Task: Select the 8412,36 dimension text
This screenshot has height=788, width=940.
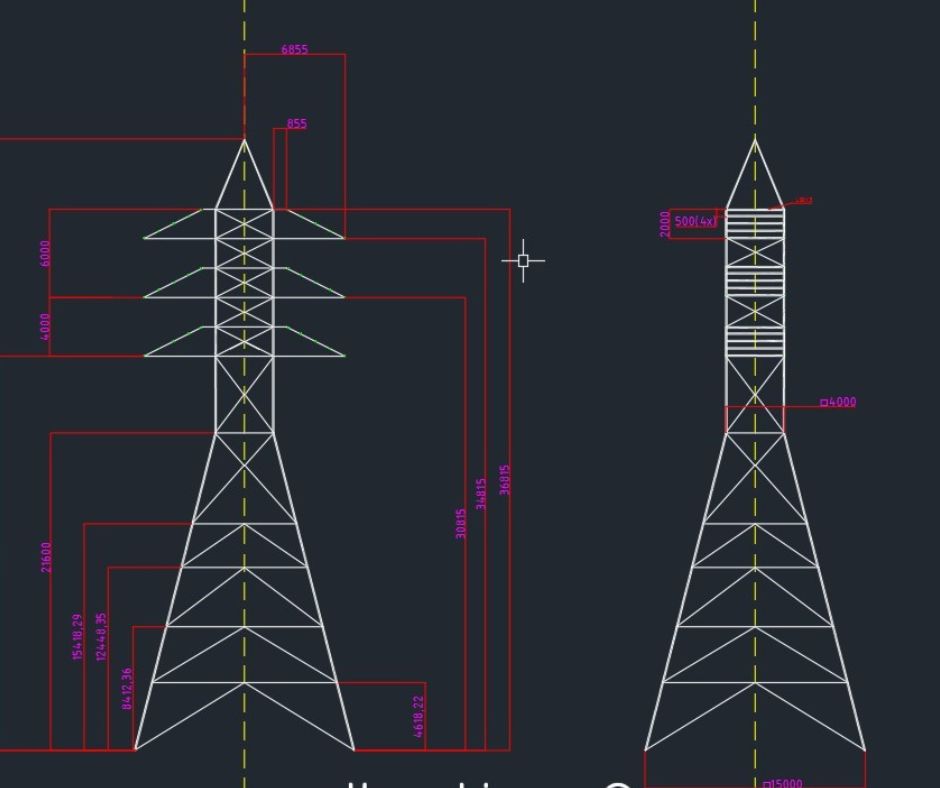Action: [127, 689]
